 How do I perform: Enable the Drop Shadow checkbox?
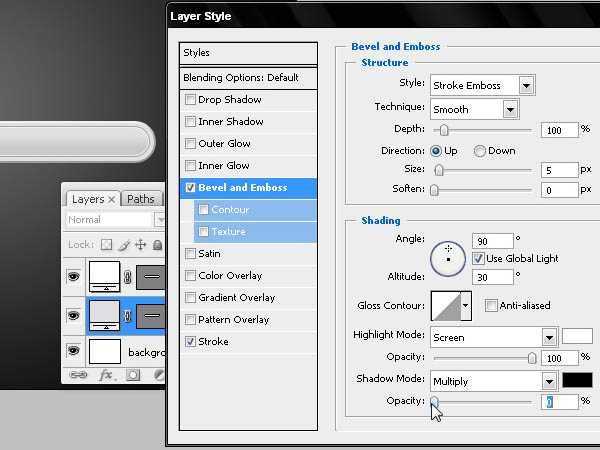191,100
